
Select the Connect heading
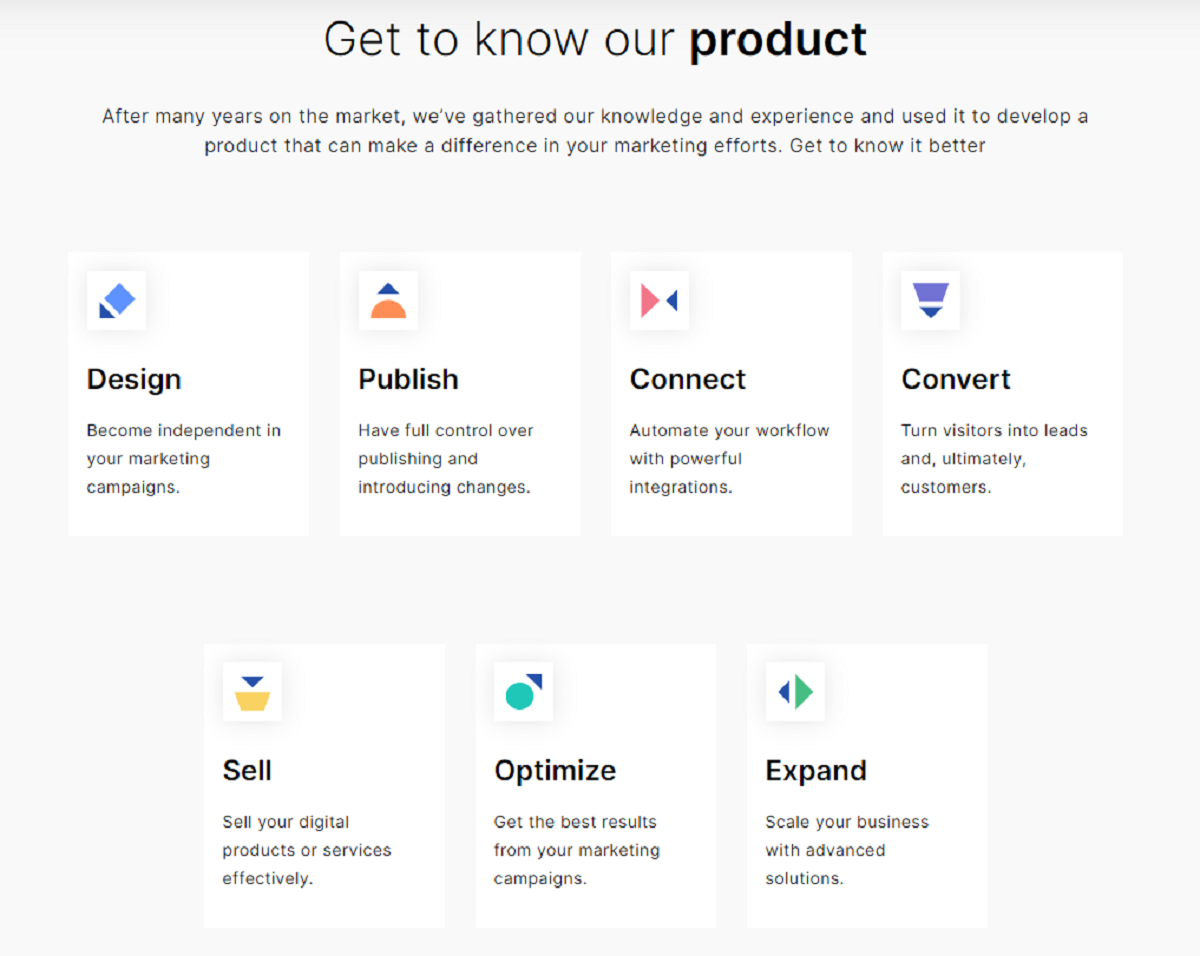point(688,380)
